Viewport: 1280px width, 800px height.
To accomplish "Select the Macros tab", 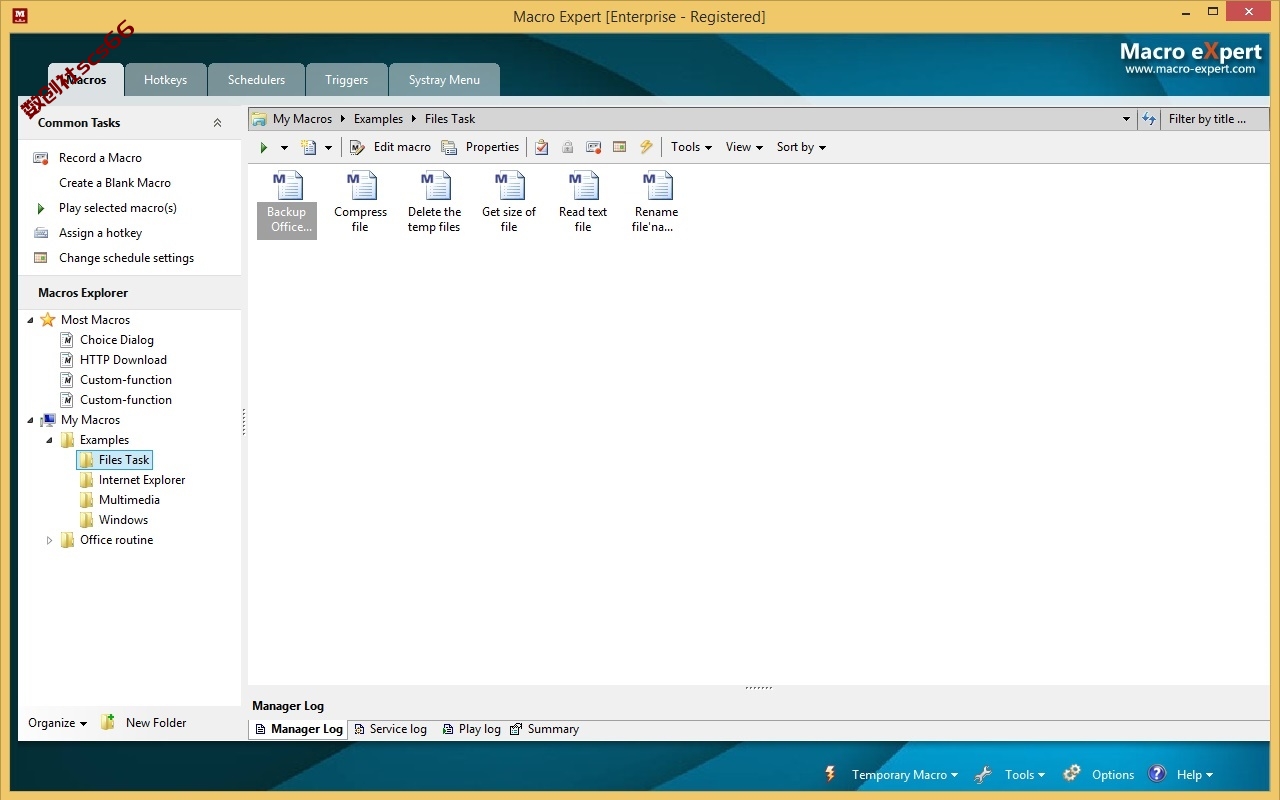I will pos(86,80).
